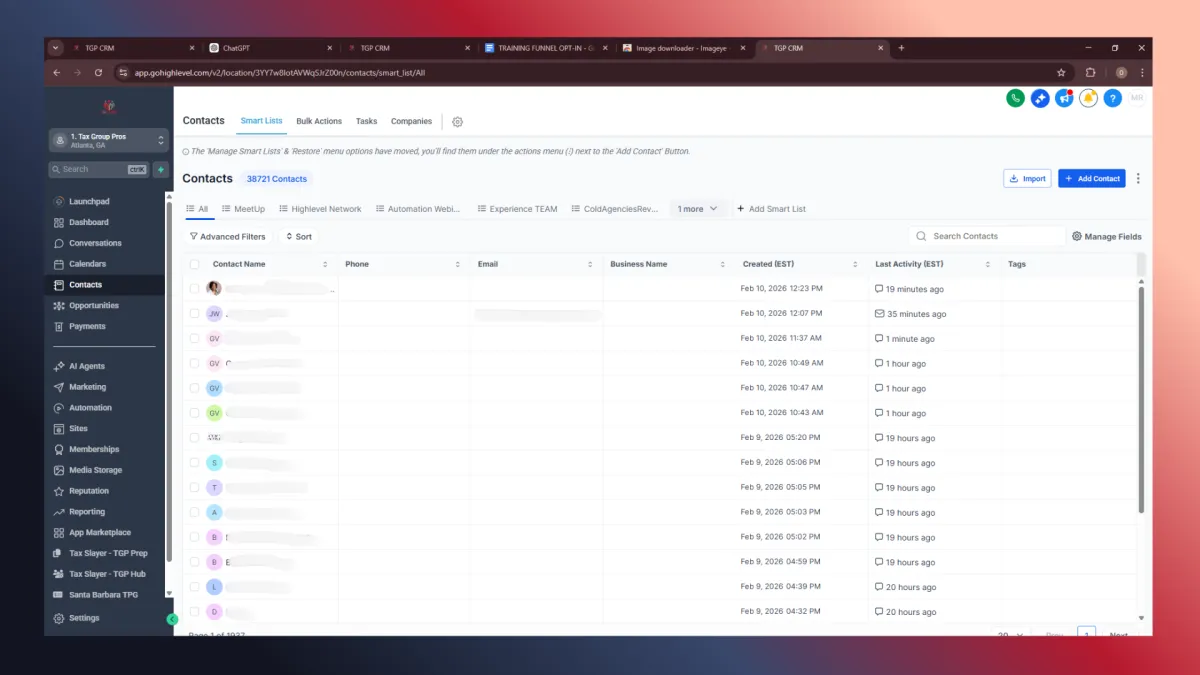Click the Email column sort arrows
This screenshot has width=1200, height=675.
(590, 264)
